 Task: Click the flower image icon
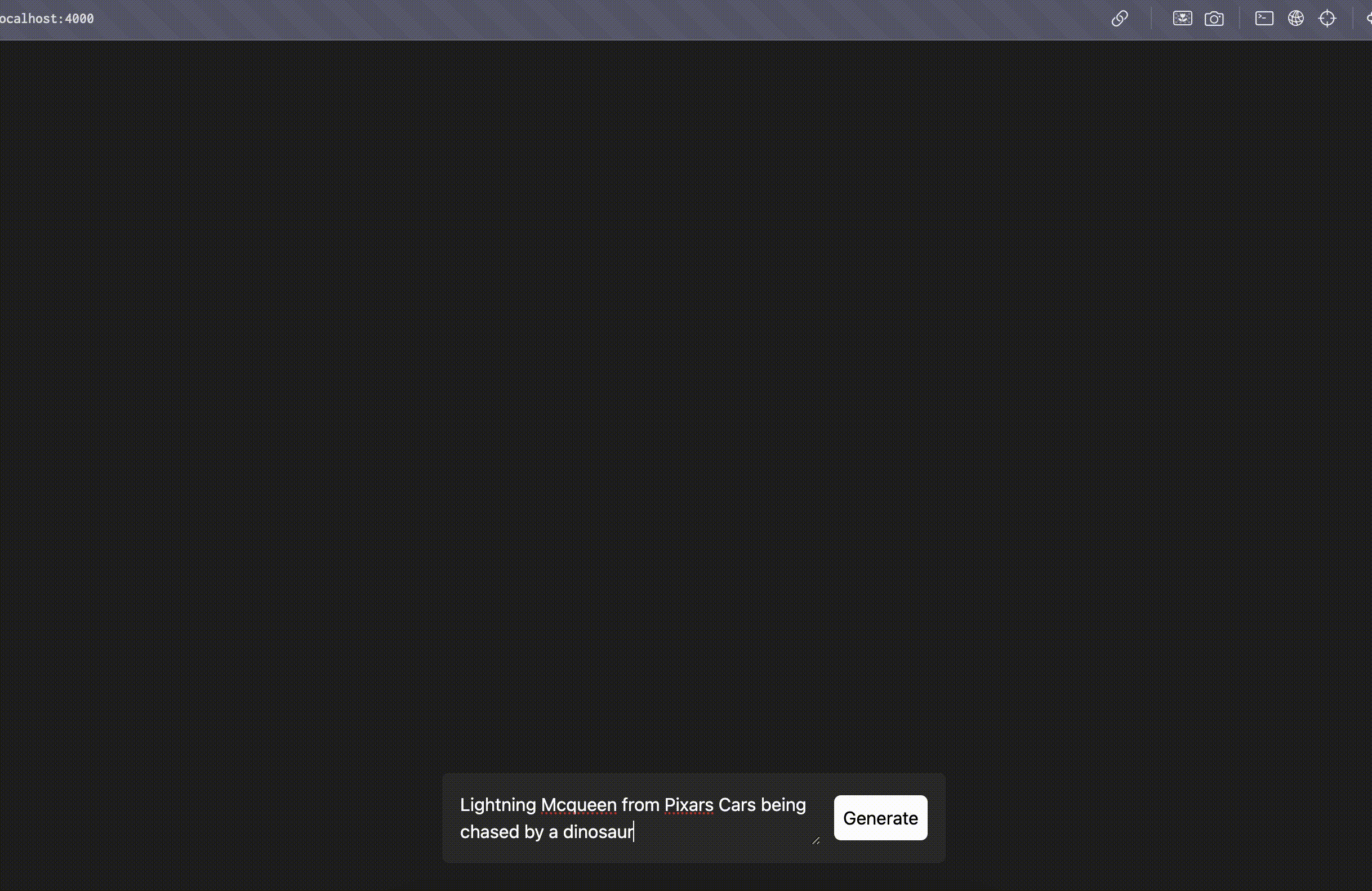pos(1182,19)
